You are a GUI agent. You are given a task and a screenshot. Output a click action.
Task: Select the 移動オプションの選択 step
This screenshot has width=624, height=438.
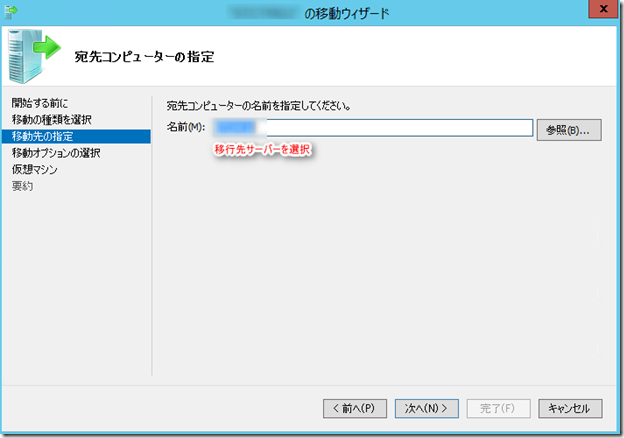pyautogui.click(x=56, y=153)
